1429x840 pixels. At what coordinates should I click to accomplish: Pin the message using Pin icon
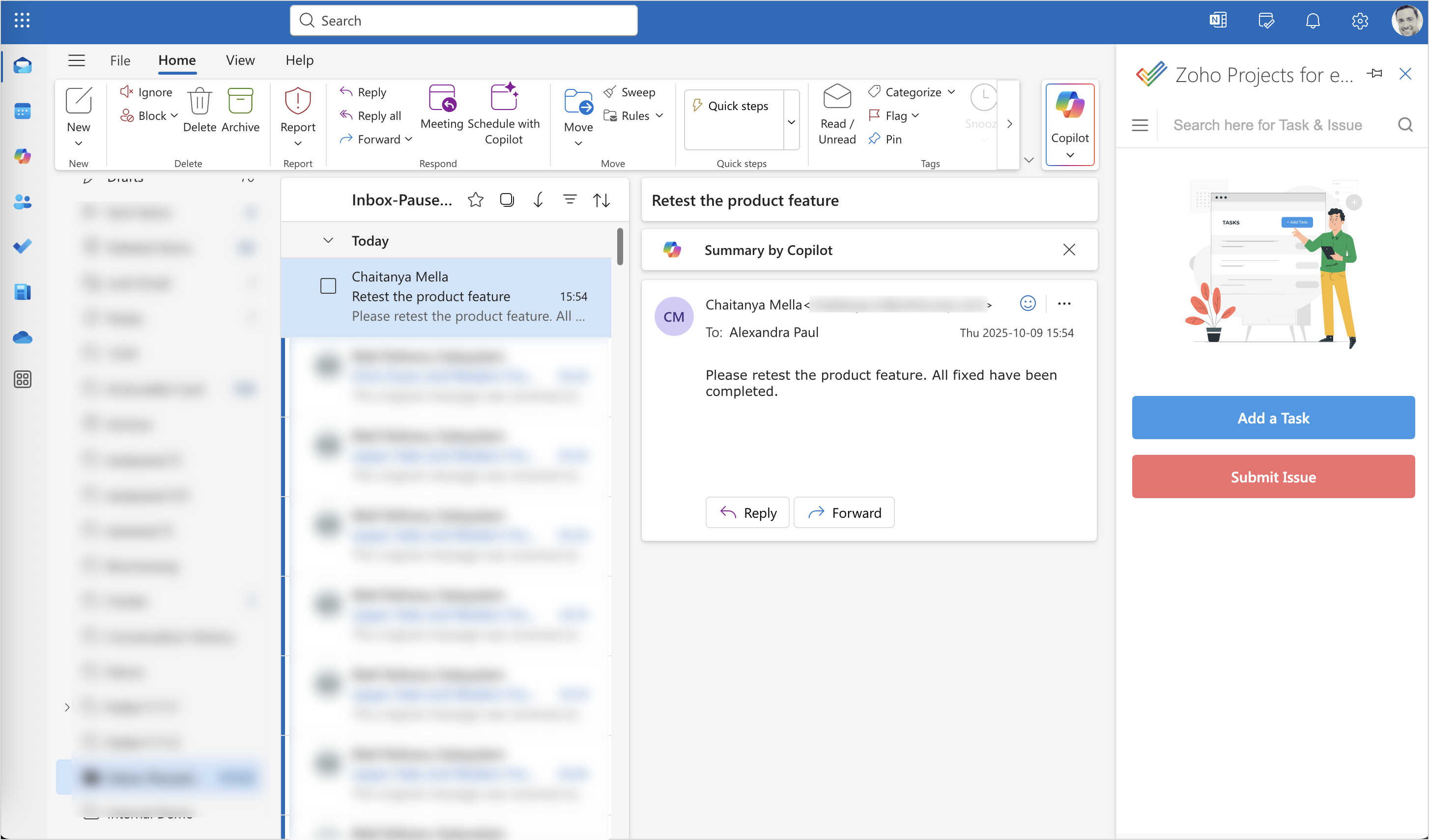(874, 139)
